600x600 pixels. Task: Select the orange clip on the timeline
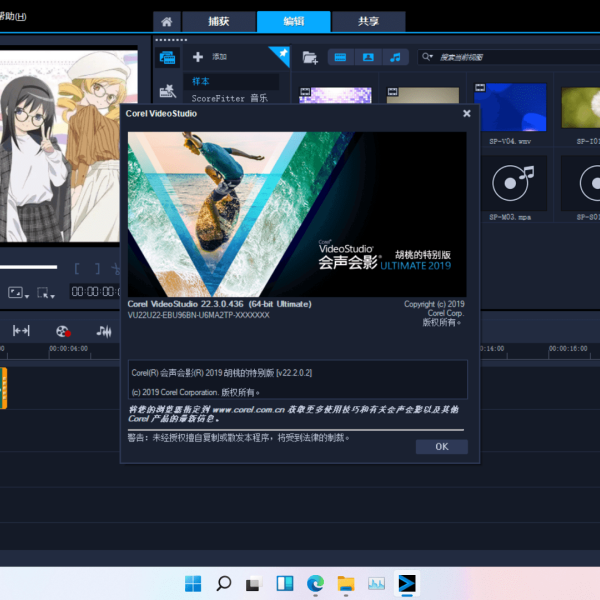[x=3, y=388]
